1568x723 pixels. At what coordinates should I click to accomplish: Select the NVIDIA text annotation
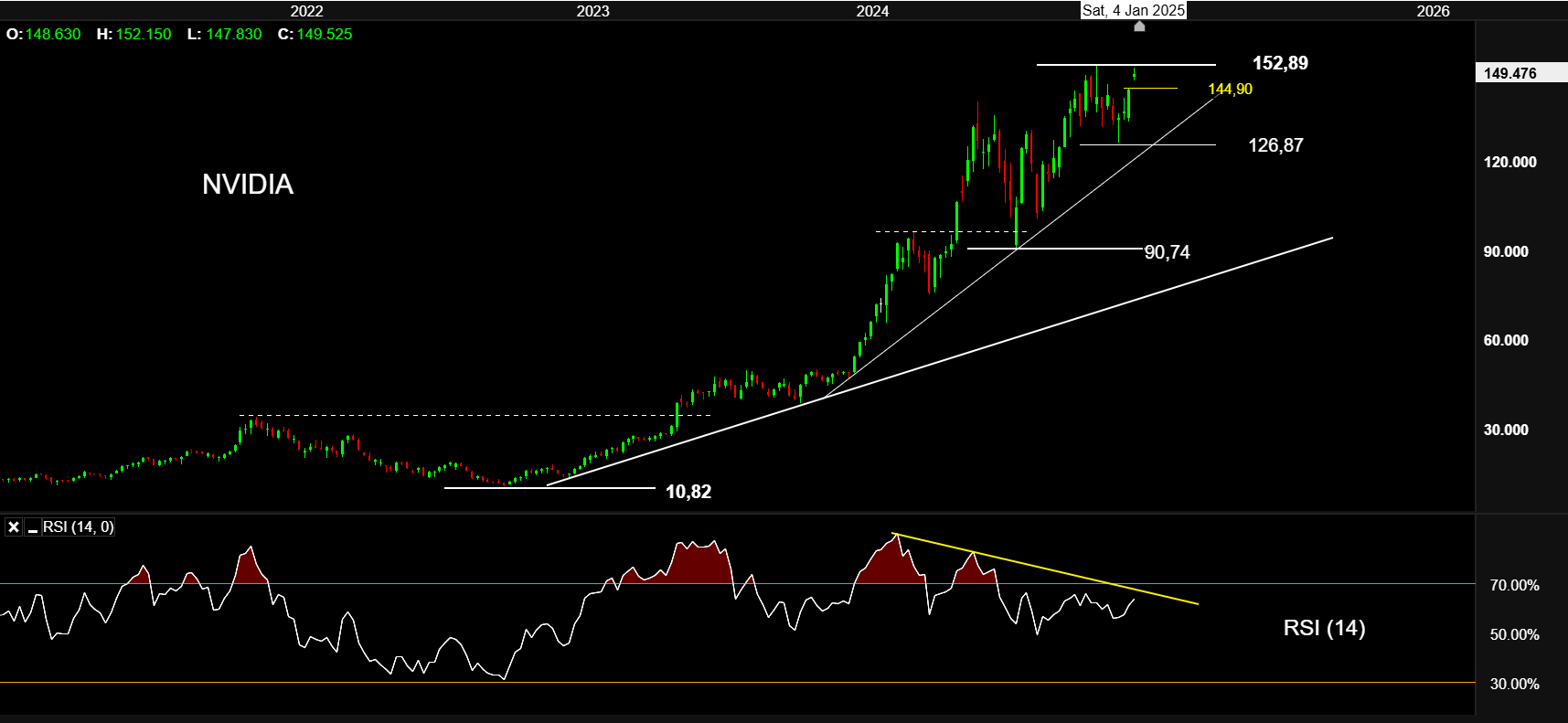coord(248,185)
